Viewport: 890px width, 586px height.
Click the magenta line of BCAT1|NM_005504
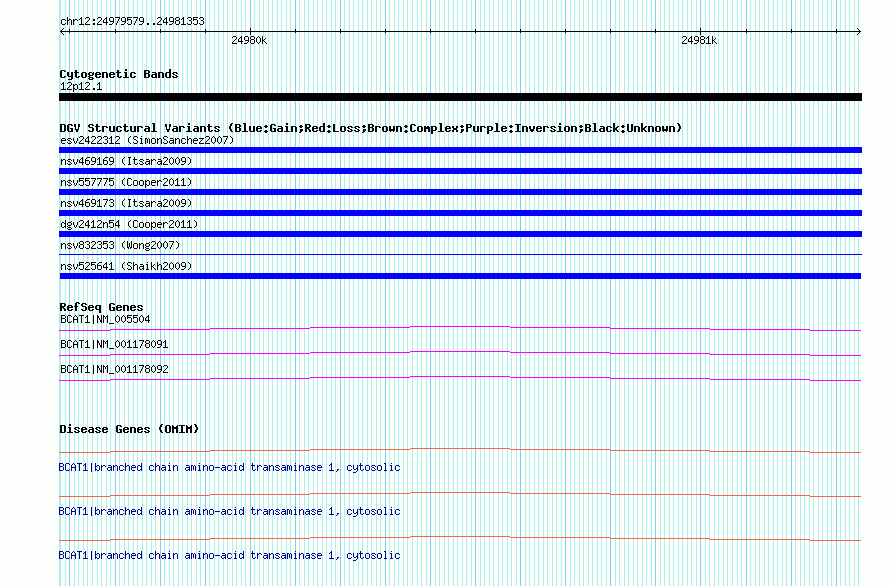pyautogui.click(x=460, y=328)
